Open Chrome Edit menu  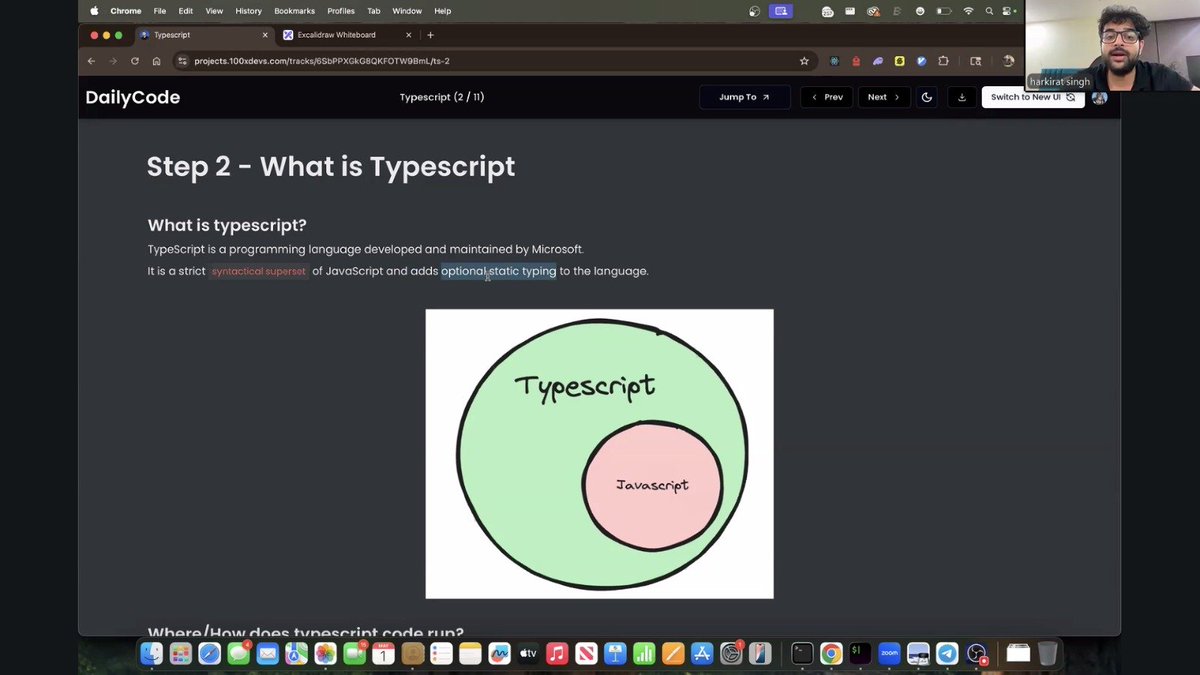click(x=186, y=11)
